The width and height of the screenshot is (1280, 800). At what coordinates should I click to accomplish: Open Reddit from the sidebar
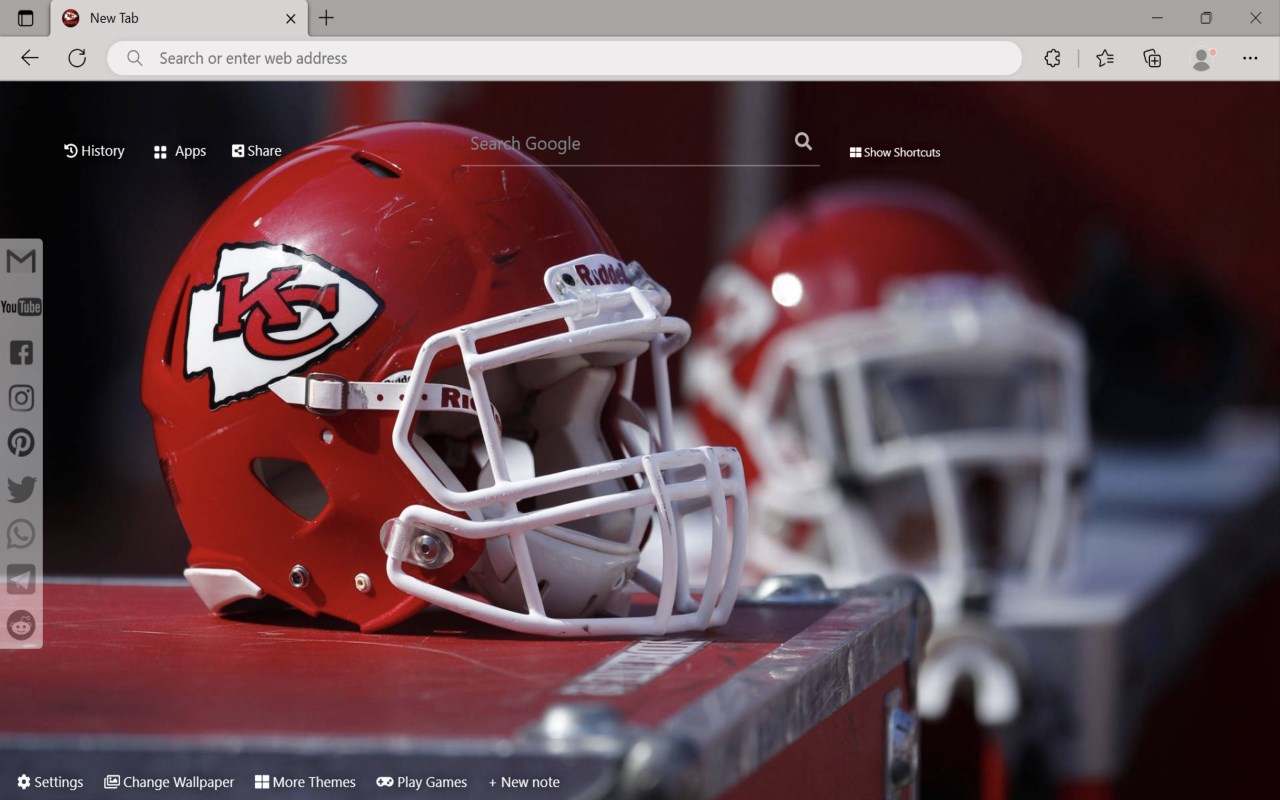click(x=21, y=625)
